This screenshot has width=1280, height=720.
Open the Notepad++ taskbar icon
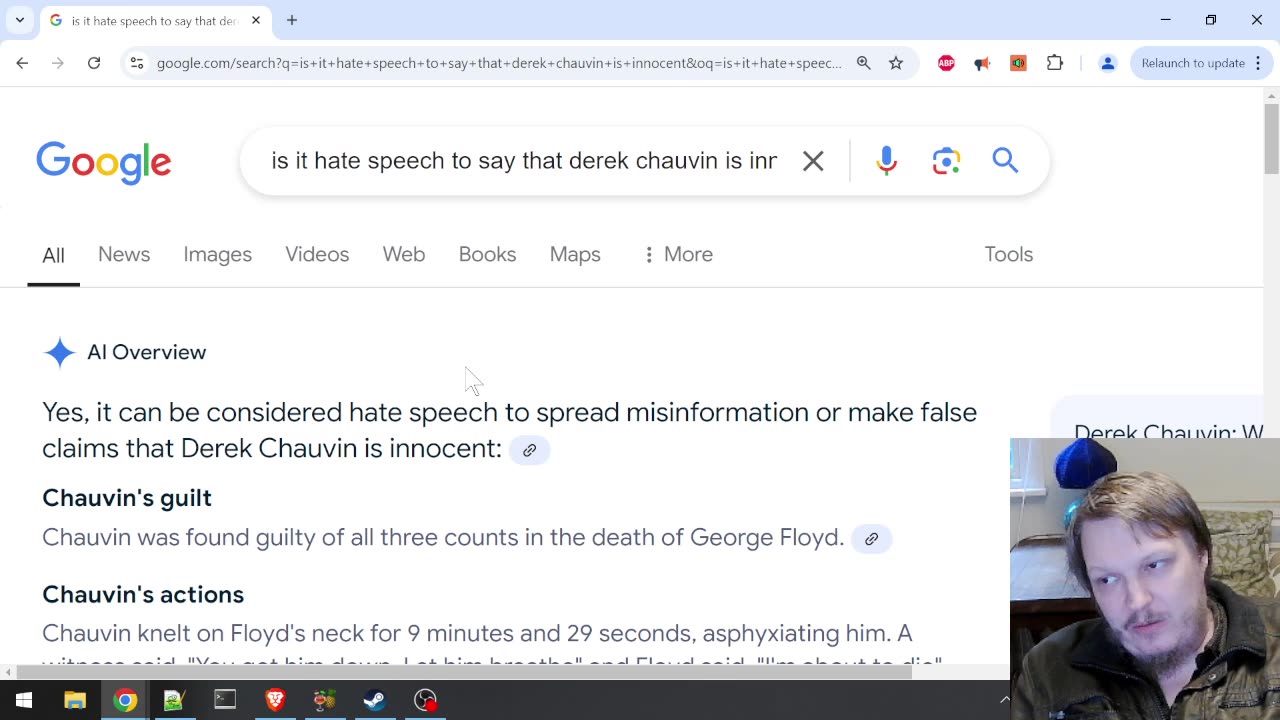coord(175,700)
